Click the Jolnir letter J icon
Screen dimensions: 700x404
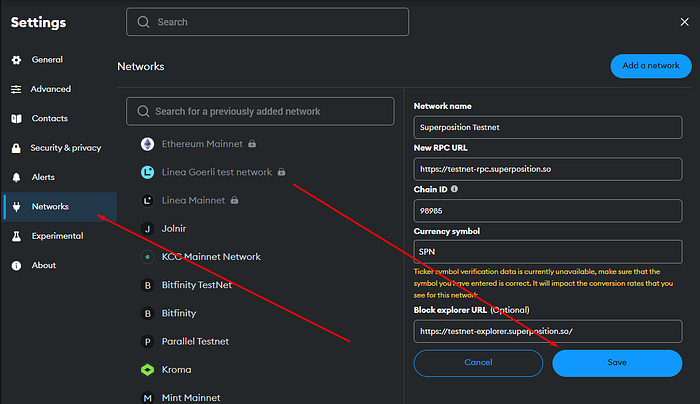pos(147,229)
